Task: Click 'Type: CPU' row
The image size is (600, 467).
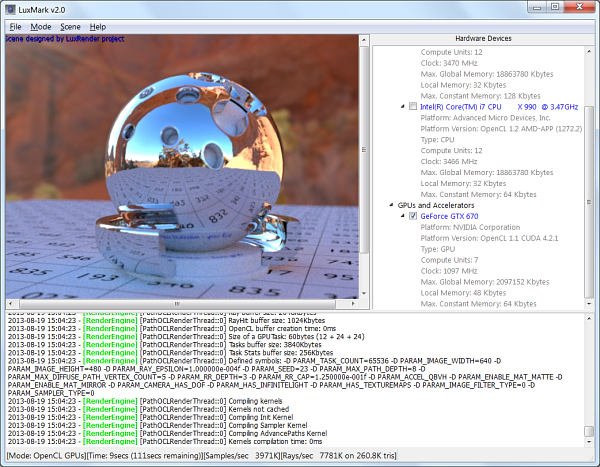Action: [x=437, y=140]
